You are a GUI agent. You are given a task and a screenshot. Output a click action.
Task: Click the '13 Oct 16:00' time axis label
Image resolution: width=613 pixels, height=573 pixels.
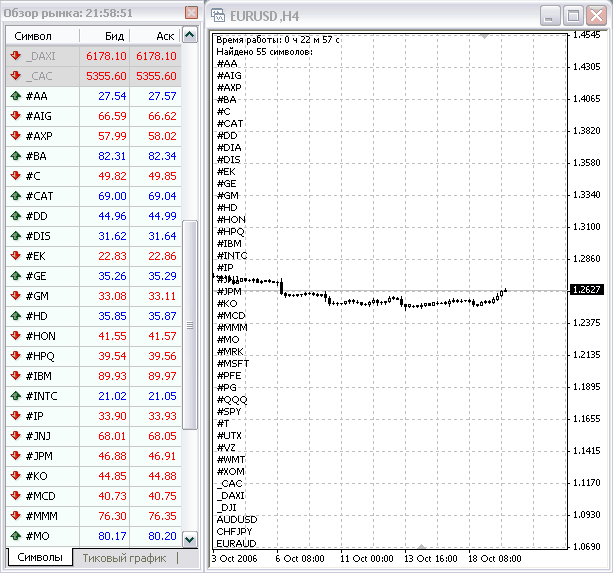(430, 559)
